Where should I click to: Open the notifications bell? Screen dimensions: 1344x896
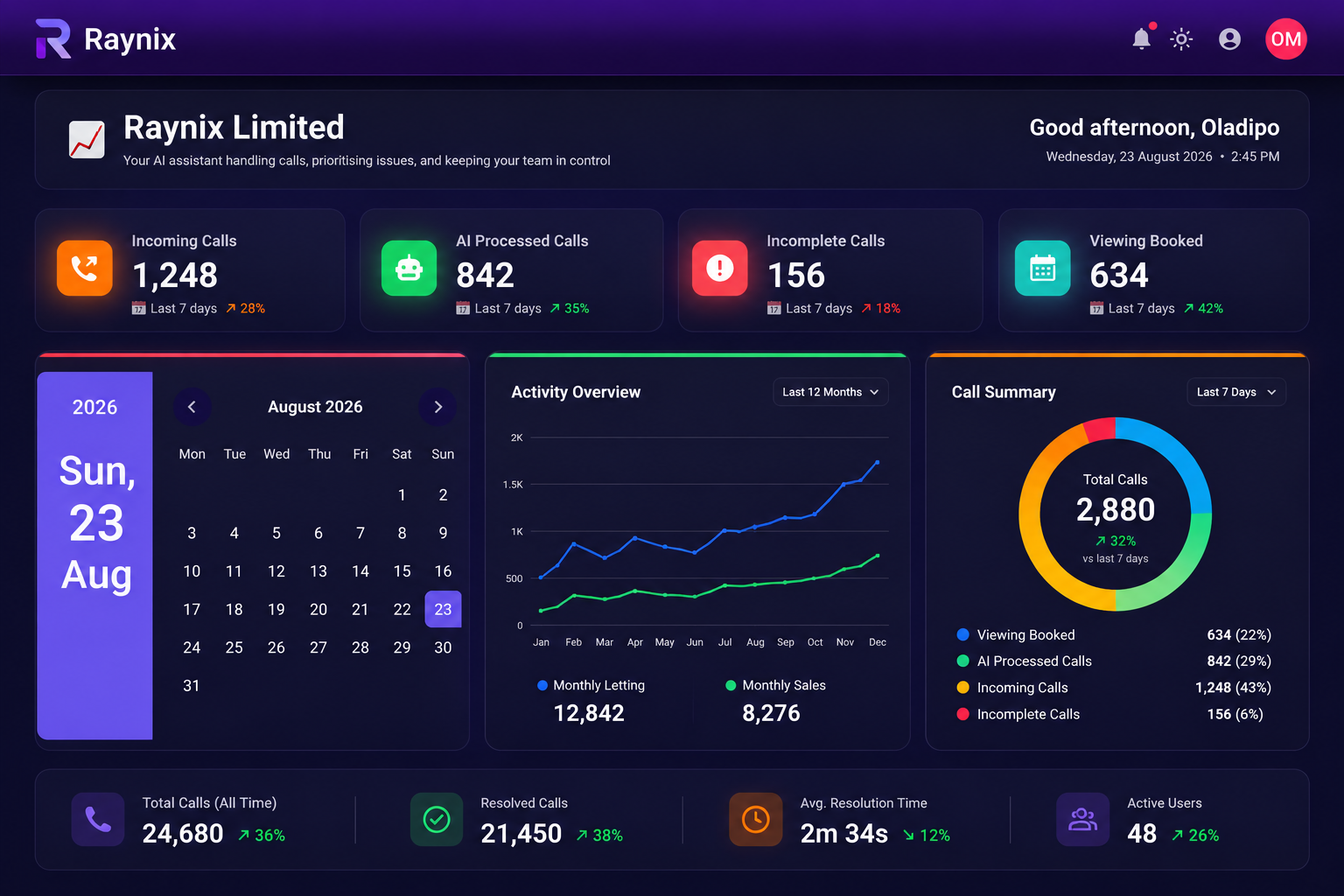(x=1142, y=38)
